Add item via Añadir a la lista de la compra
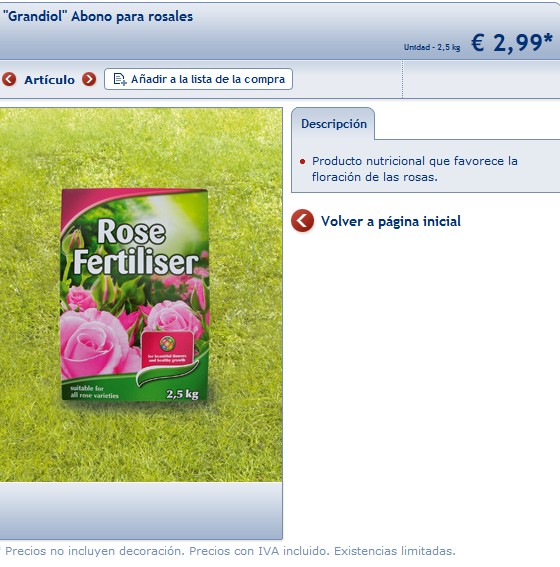The width and height of the screenshot is (560, 567). (x=198, y=79)
